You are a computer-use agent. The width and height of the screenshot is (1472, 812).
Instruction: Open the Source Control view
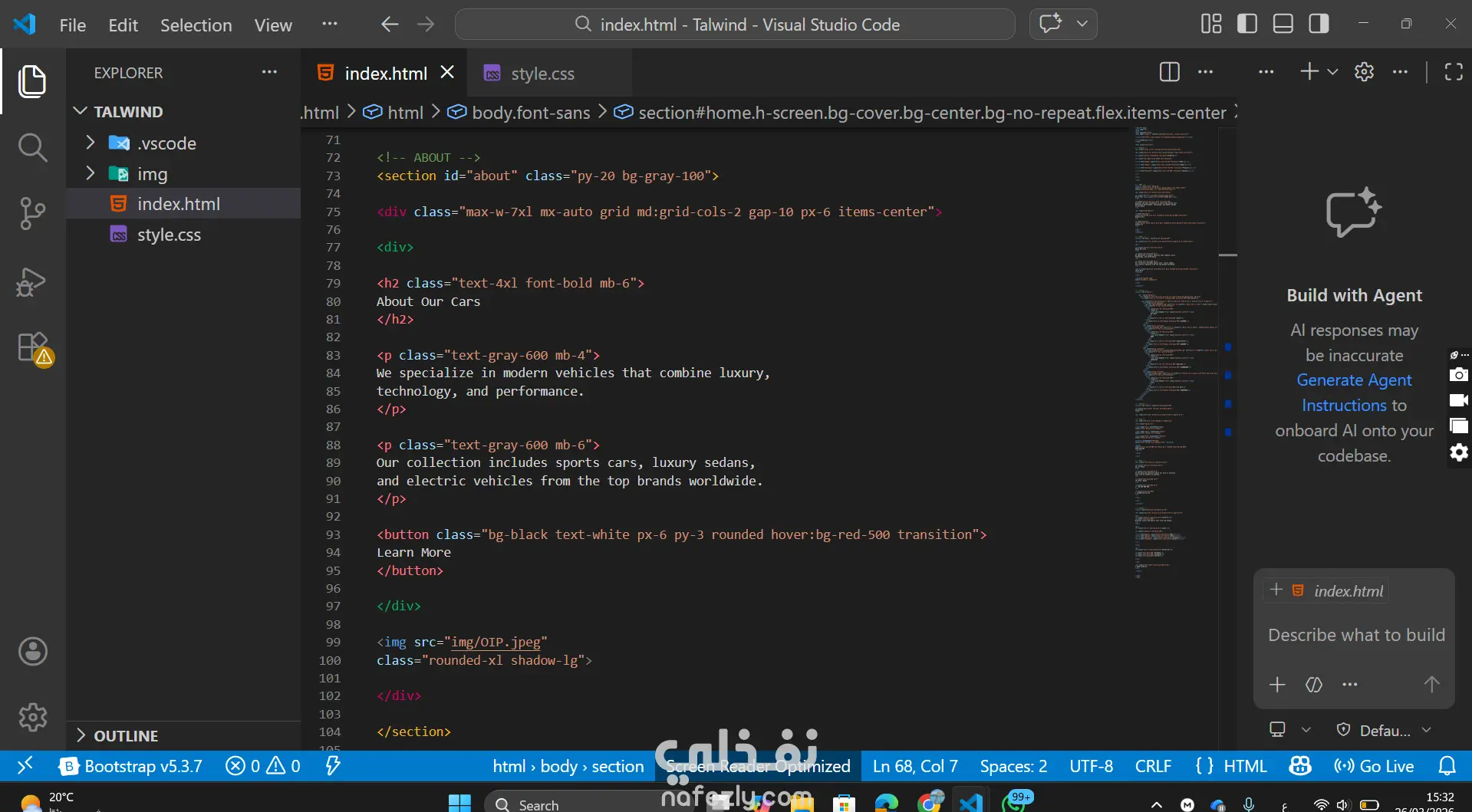pyautogui.click(x=32, y=214)
